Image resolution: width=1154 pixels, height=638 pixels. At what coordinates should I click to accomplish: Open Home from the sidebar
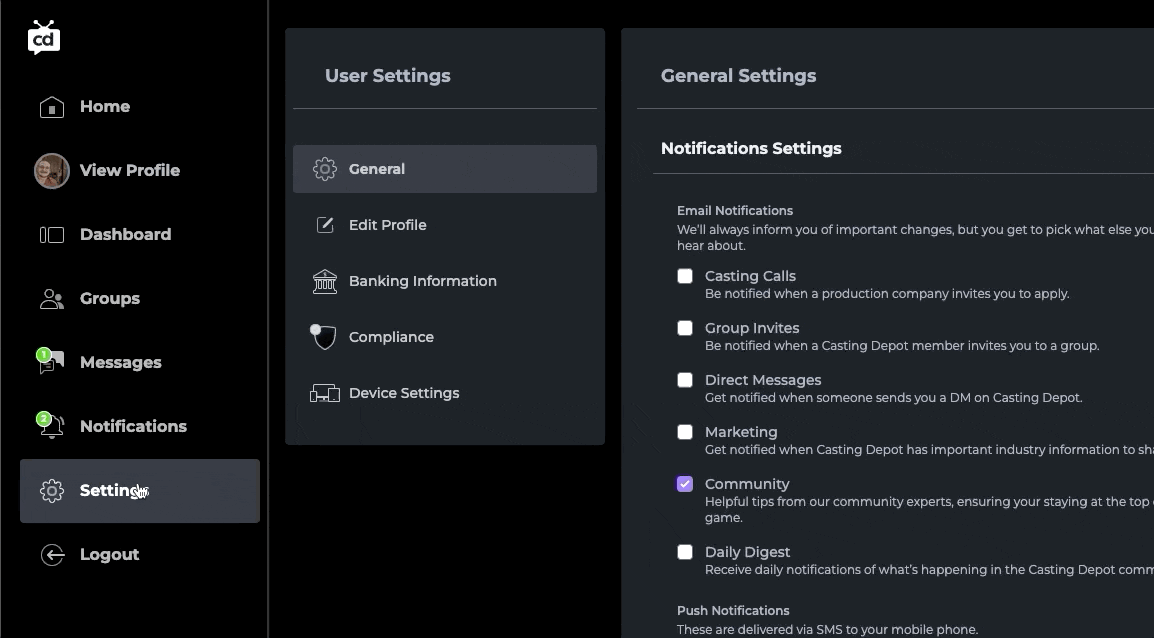[104, 106]
